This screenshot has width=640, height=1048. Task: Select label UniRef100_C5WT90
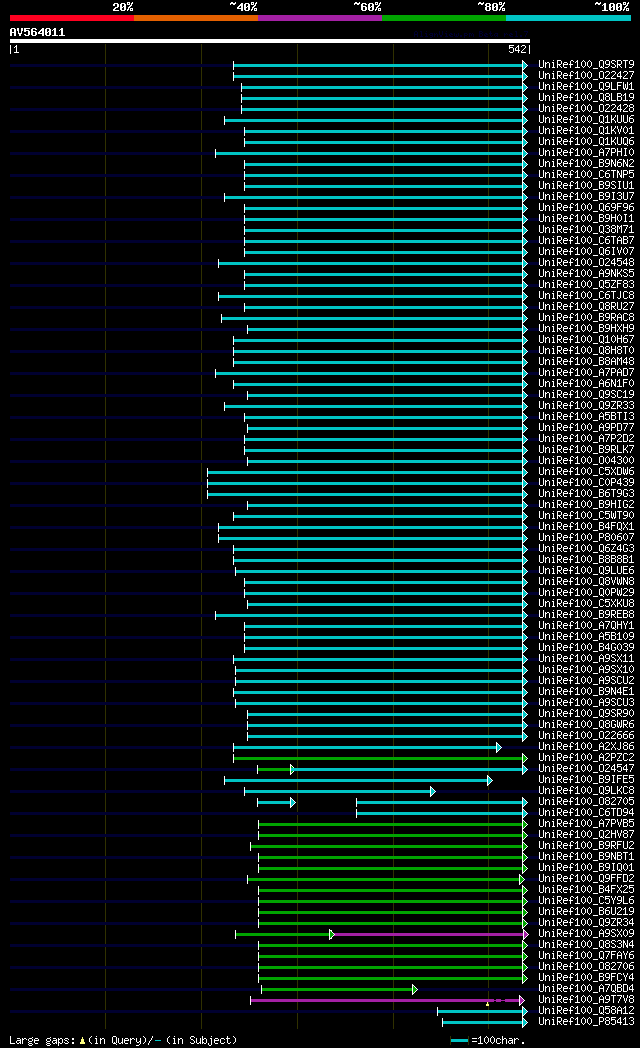click(586, 515)
